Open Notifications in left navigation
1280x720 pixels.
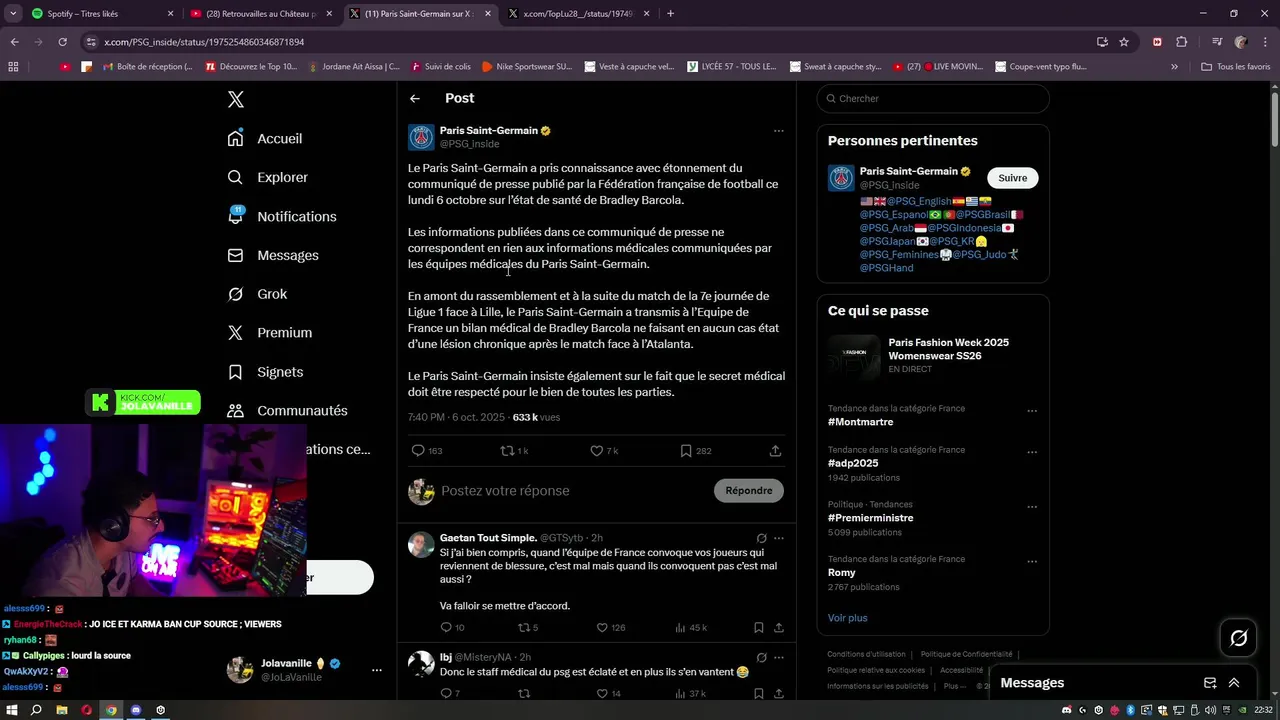tap(282, 216)
